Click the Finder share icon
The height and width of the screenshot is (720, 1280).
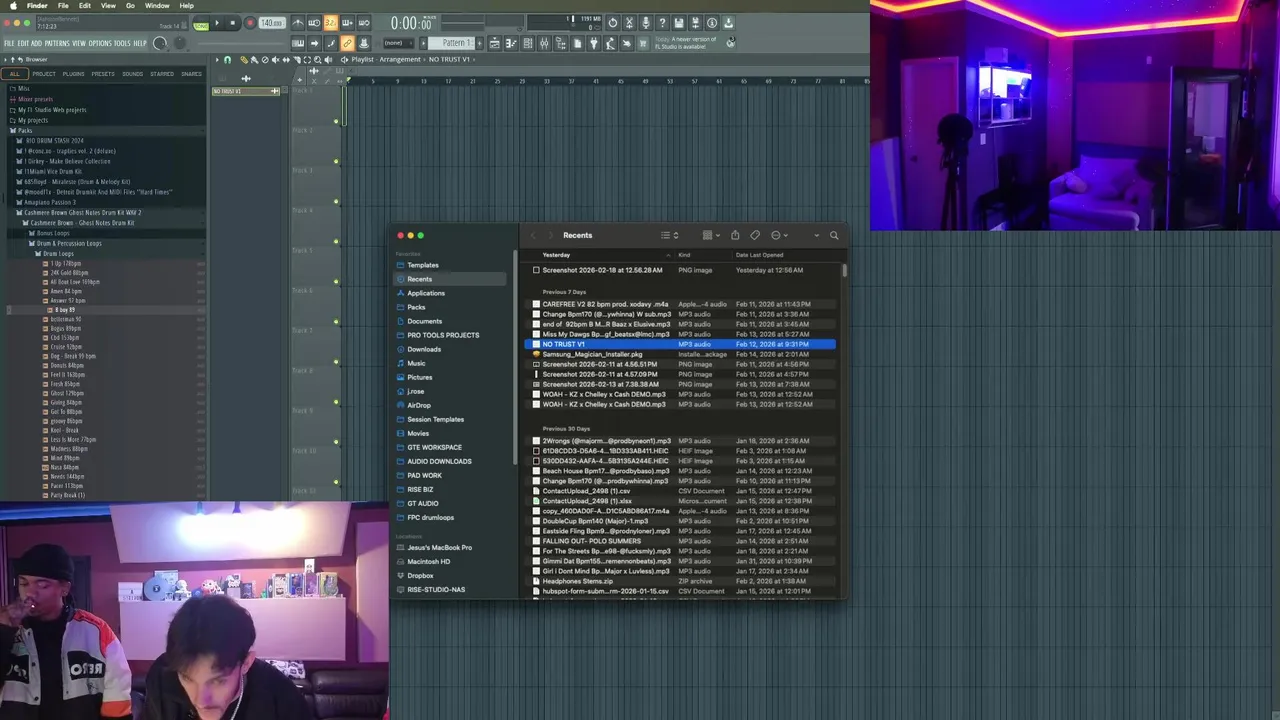[x=735, y=235]
